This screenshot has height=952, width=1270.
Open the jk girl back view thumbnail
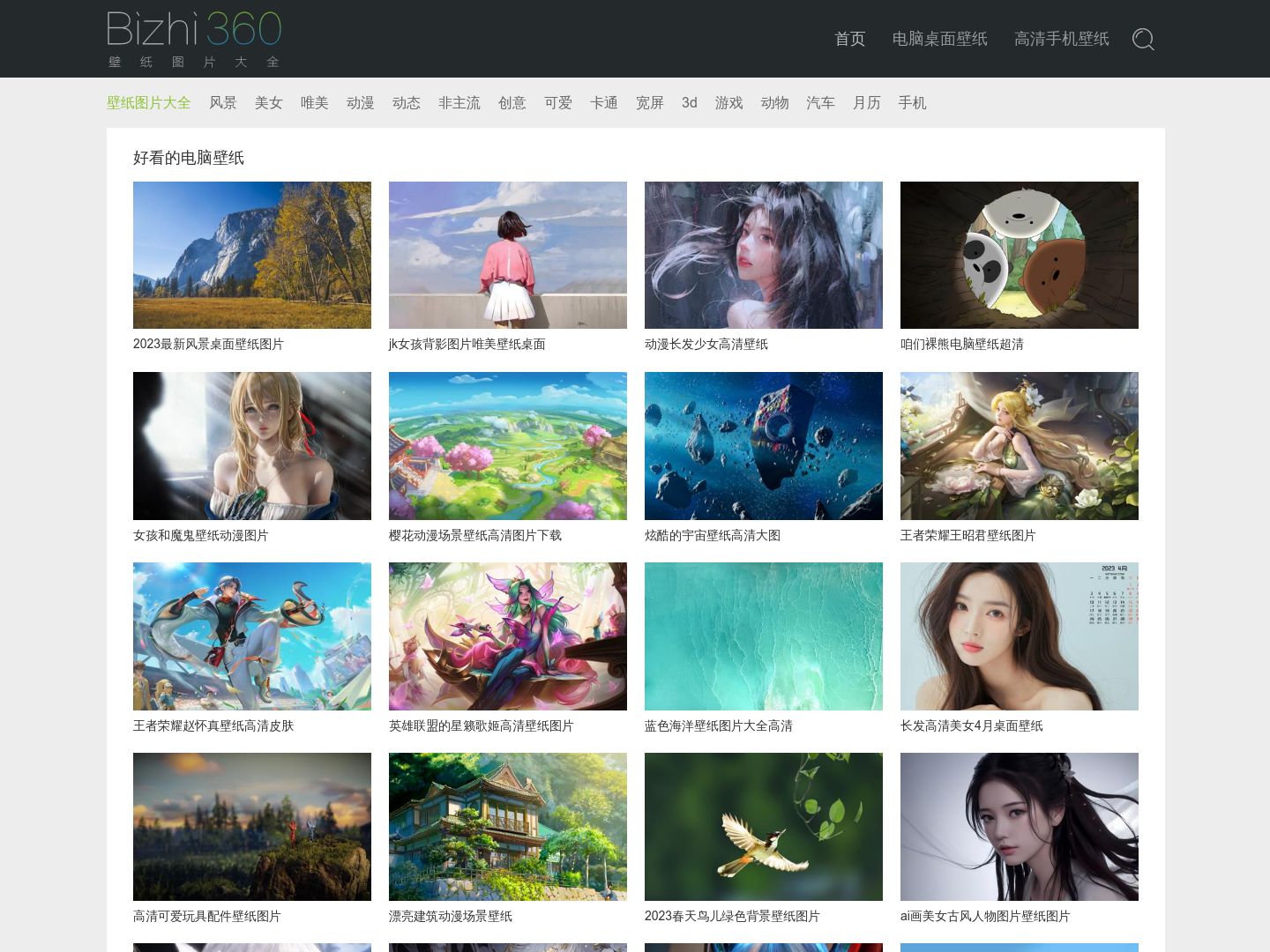click(508, 255)
